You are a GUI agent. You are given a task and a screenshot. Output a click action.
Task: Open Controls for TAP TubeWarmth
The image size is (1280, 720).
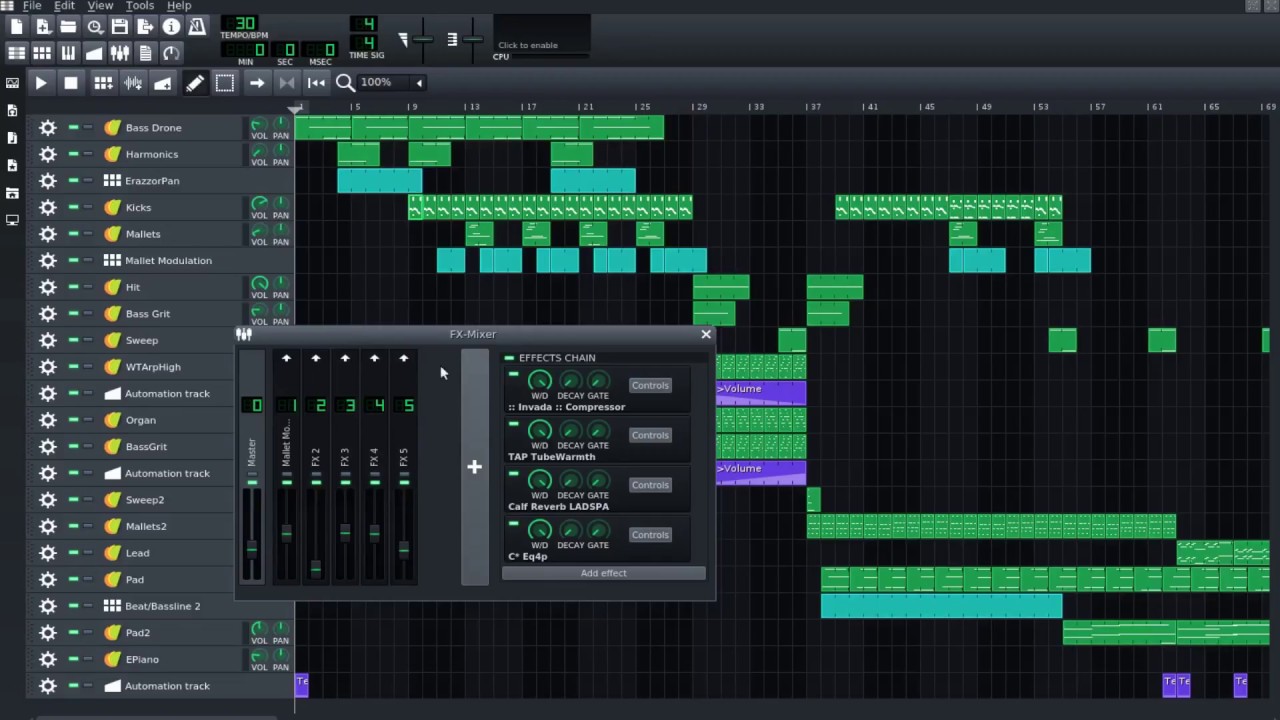650,435
